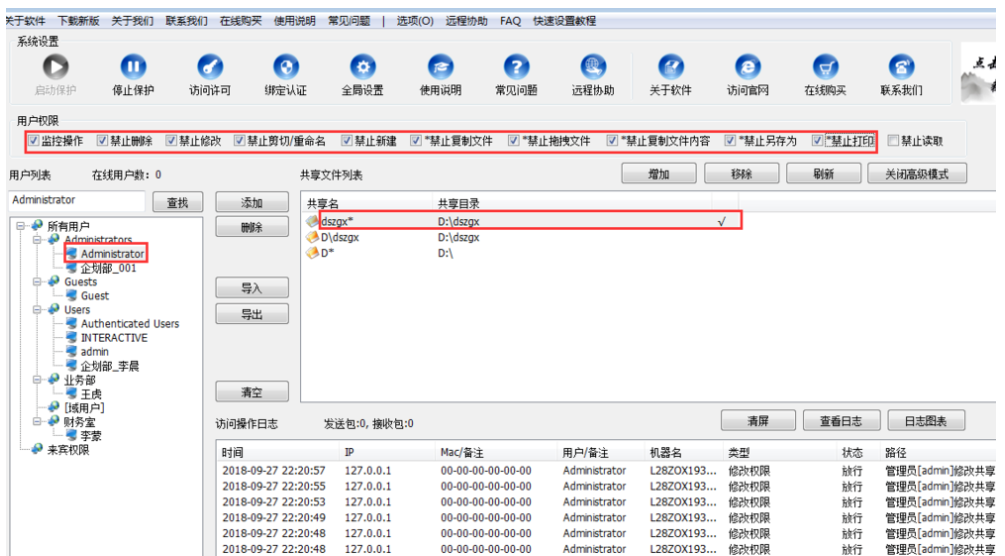Viewport: 1005px width, 556px height.
Task: Click the 导入 button
Action: point(252,288)
